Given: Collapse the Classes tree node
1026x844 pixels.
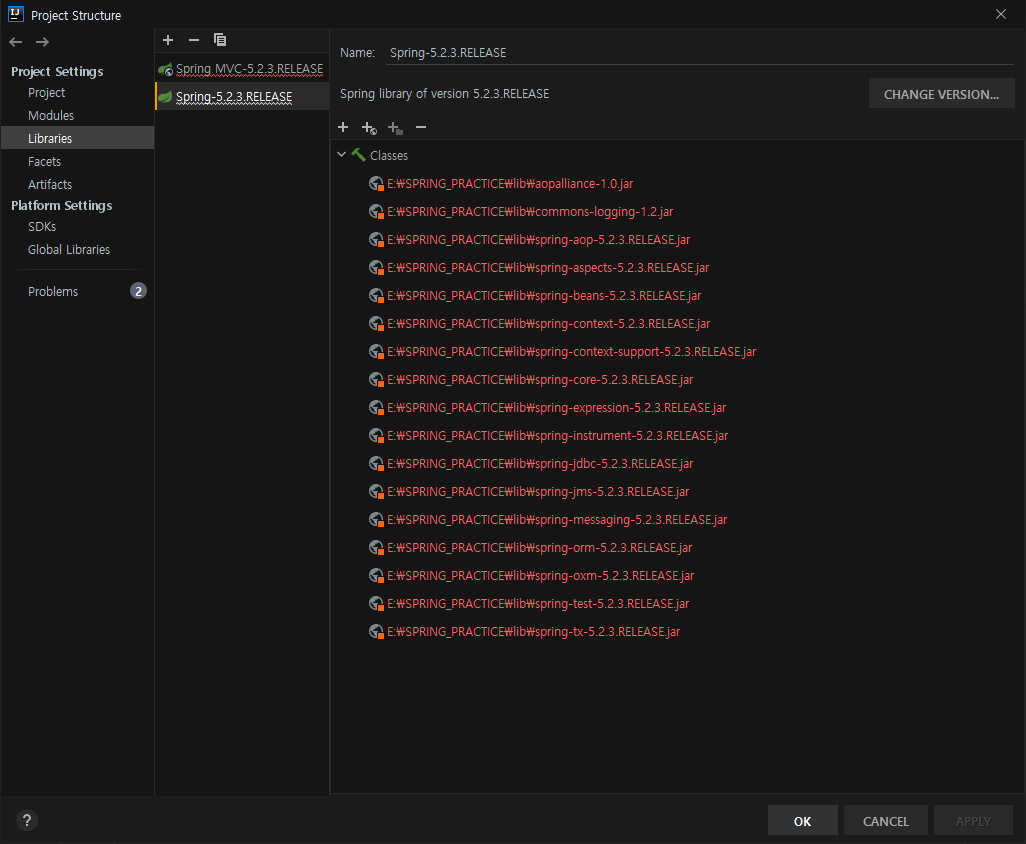Looking at the screenshot, I should pos(342,155).
